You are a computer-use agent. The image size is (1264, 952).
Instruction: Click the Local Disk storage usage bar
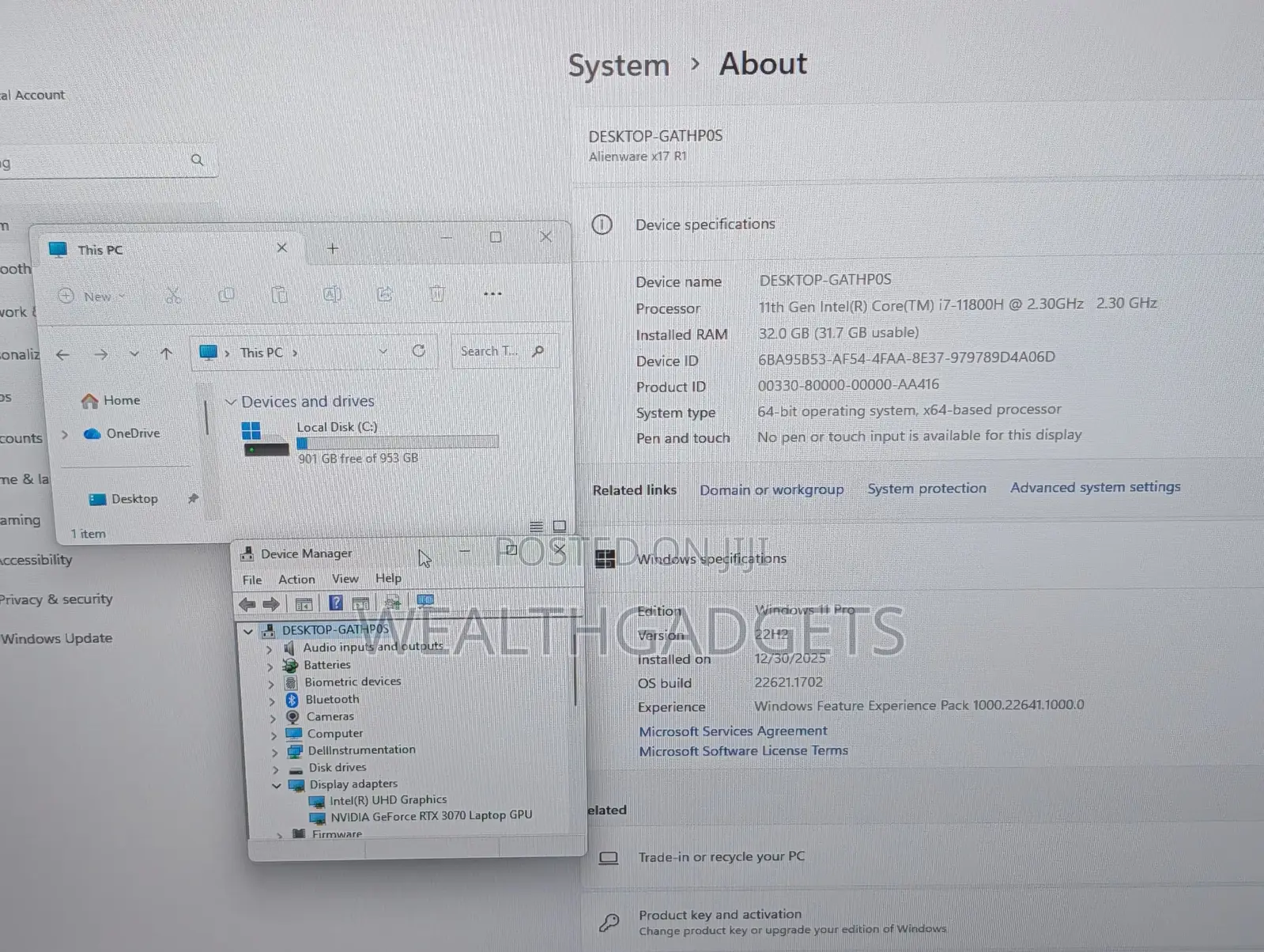(x=398, y=443)
